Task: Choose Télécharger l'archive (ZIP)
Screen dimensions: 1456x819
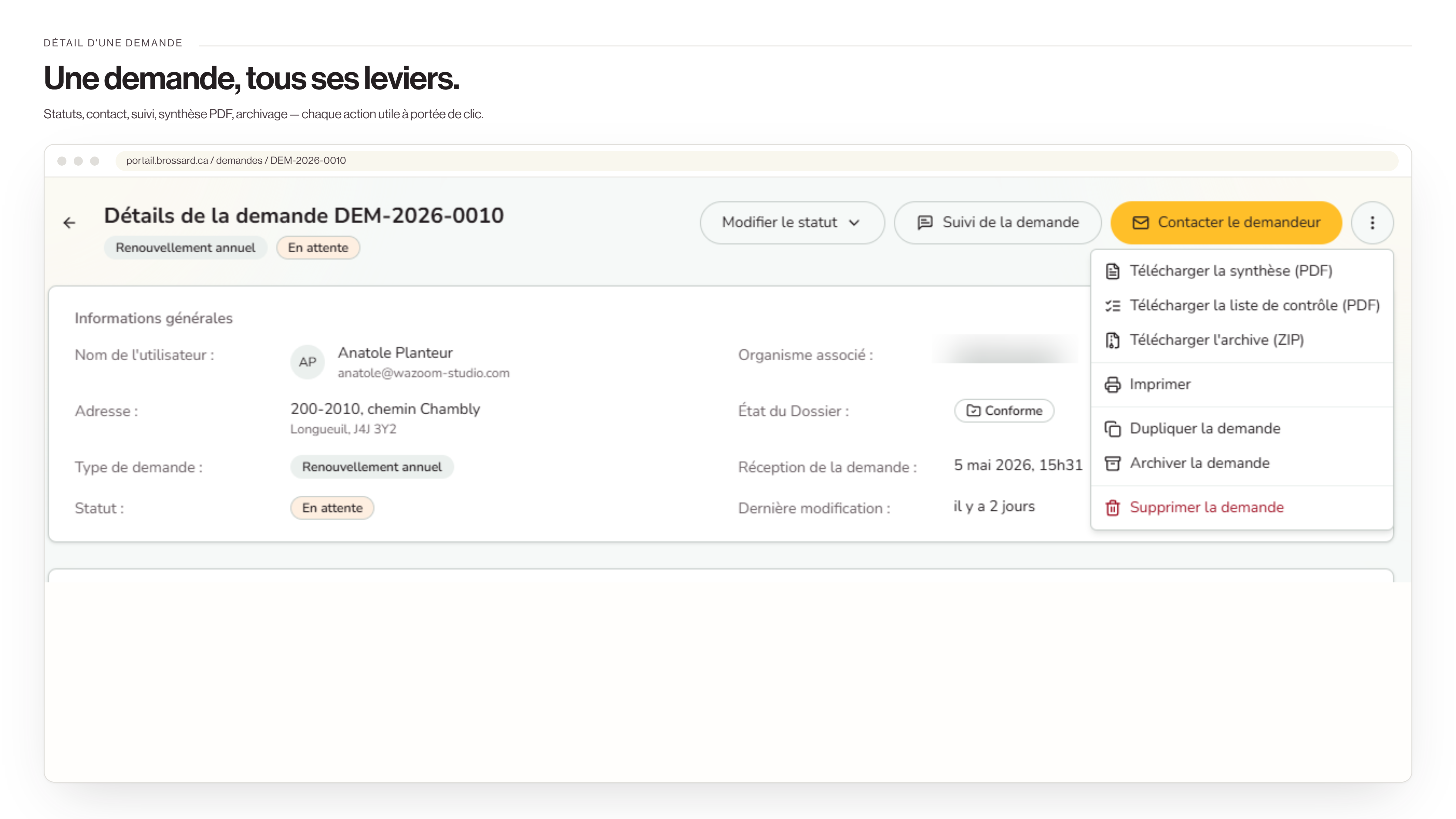Action: point(1242,340)
